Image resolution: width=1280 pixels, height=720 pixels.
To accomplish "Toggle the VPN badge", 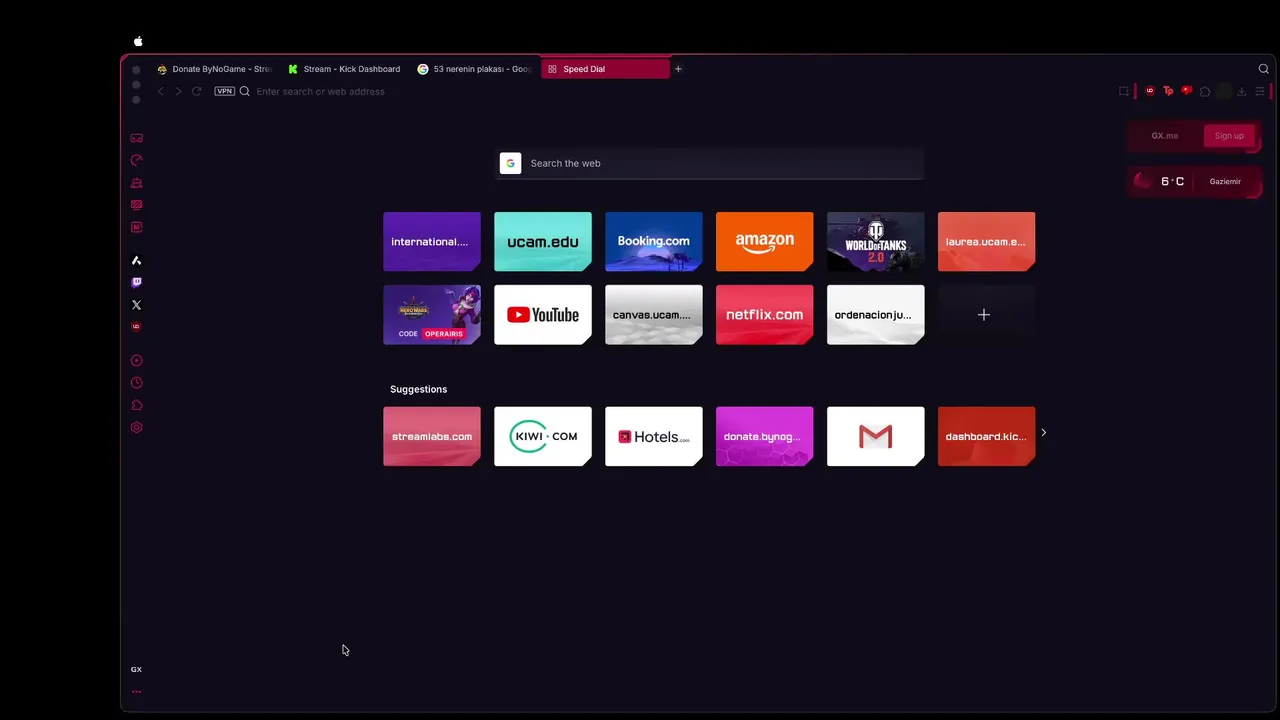I will [224, 91].
